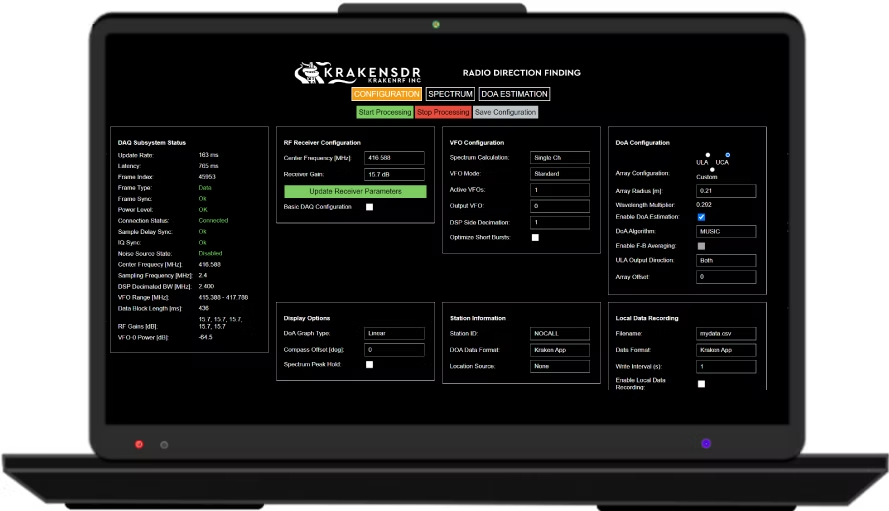Expand ULA Output Direction dropdown

(726, 261)
